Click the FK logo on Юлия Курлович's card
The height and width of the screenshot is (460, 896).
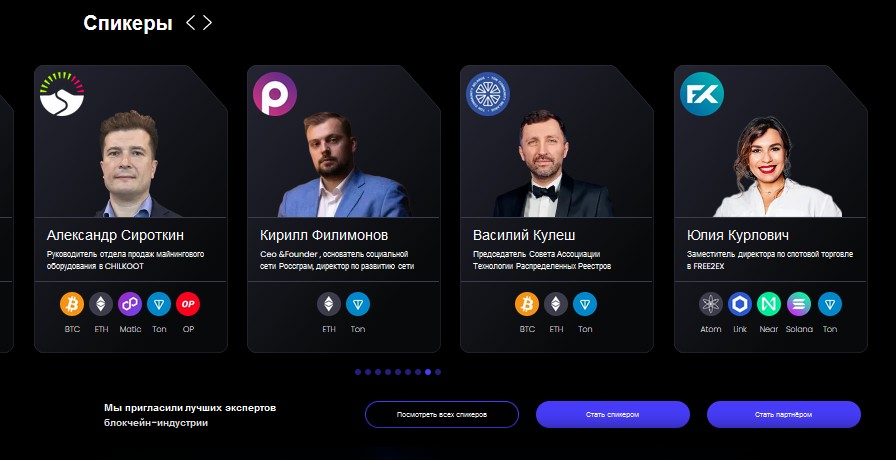click(x=702, y=94)
